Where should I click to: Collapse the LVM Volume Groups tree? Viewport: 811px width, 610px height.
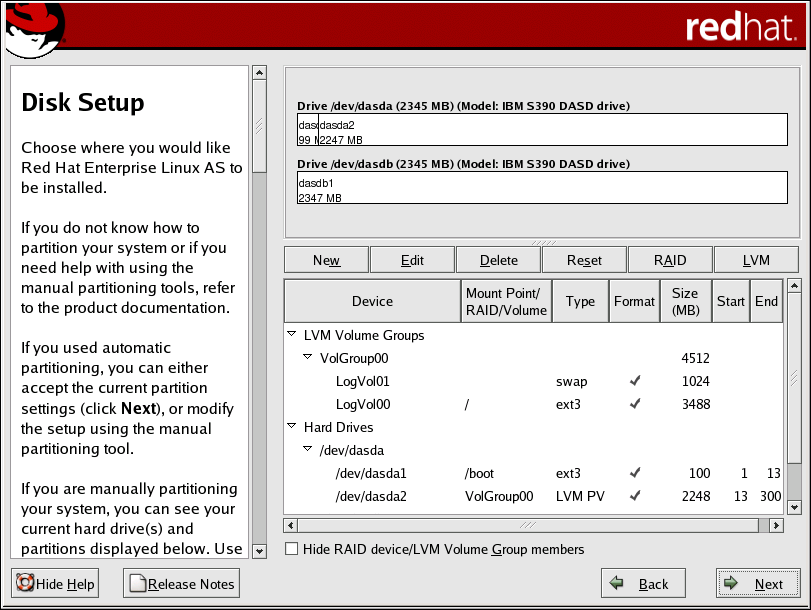pos(292,335)
